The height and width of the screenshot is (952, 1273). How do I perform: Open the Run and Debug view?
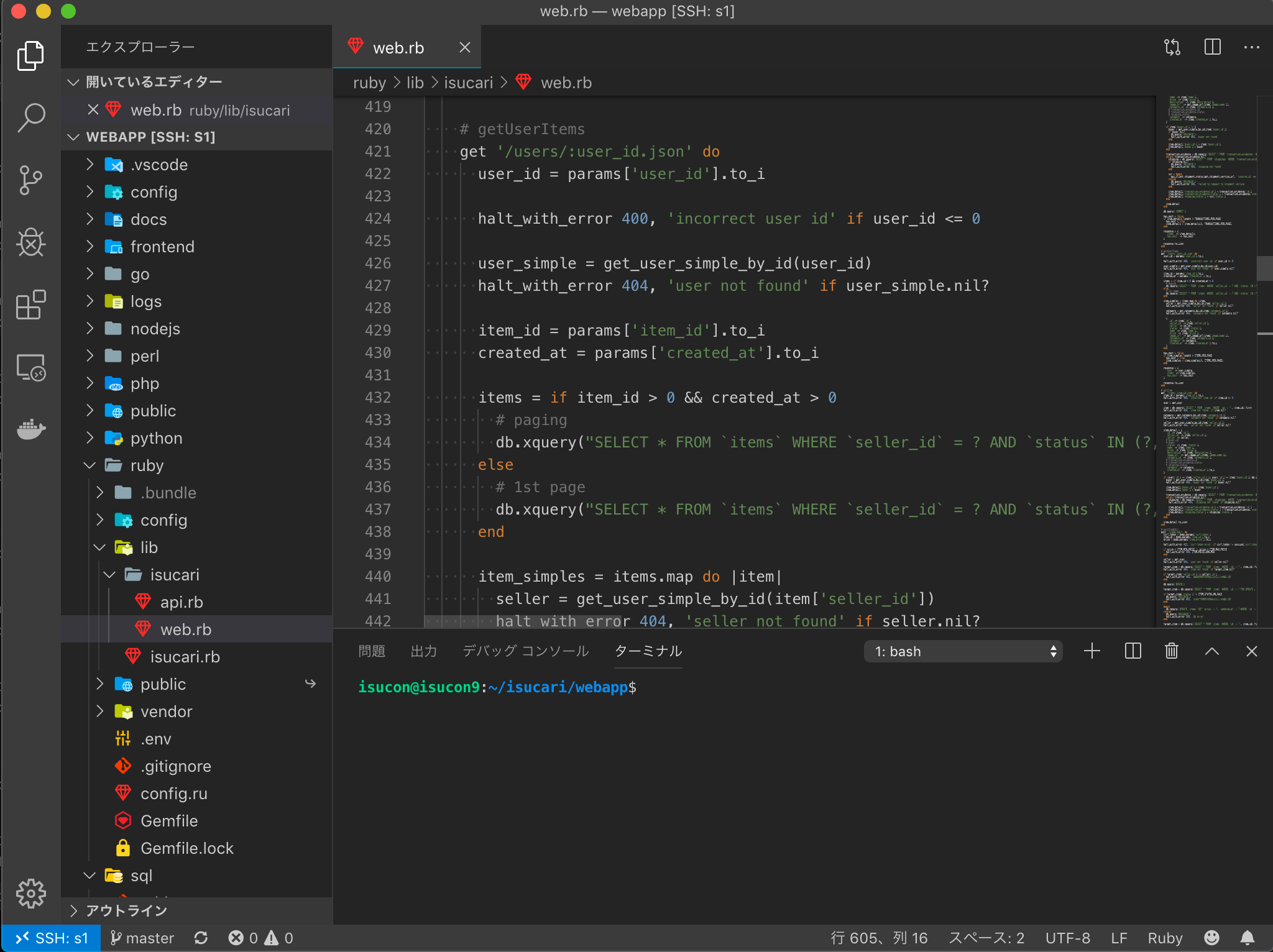click(30, 242)
